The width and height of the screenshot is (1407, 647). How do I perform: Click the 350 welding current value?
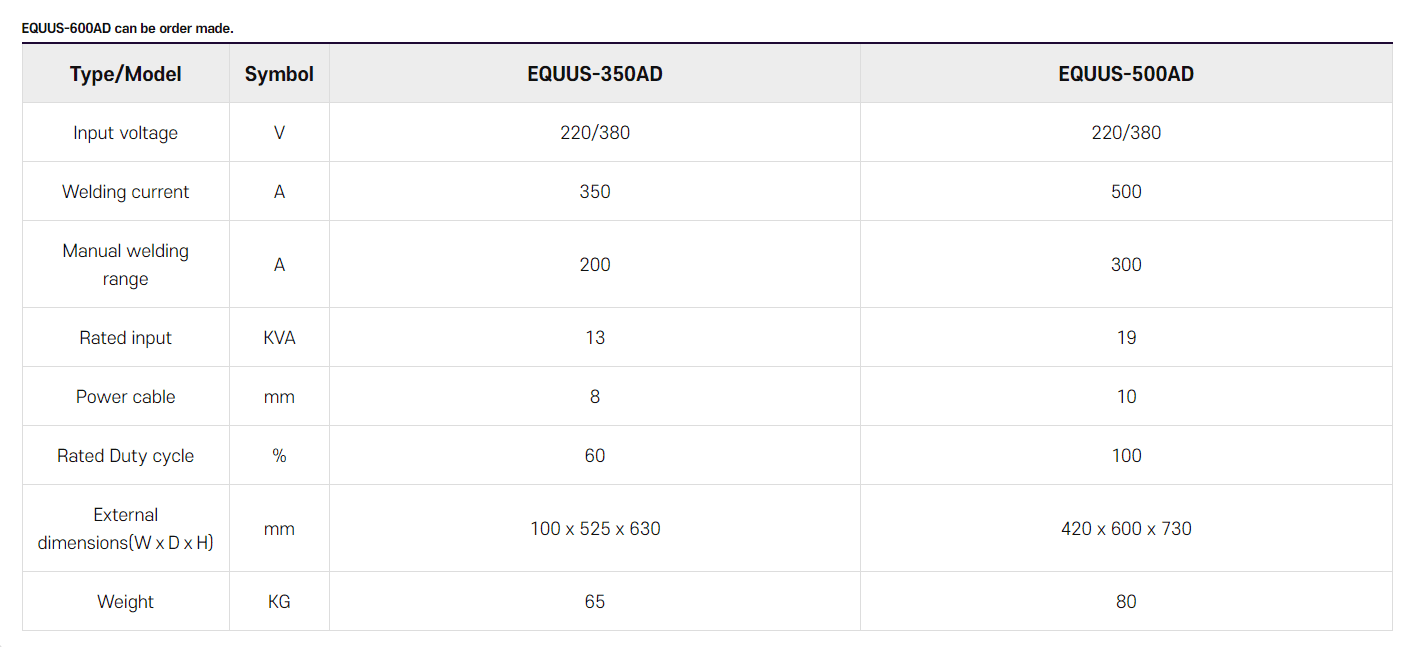click(x=595, y=192)
